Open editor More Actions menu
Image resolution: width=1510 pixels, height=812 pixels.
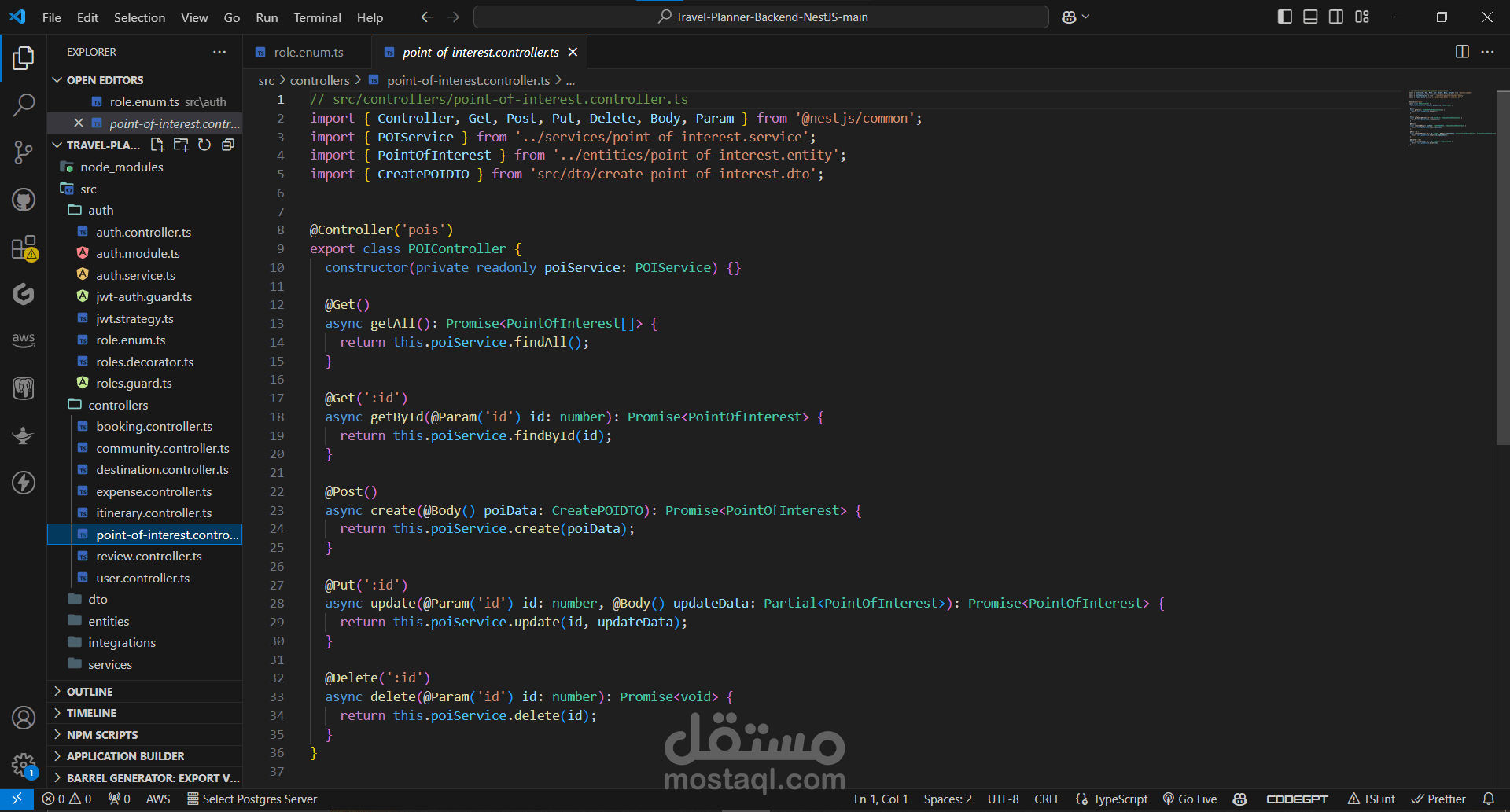click(1487, 52)
